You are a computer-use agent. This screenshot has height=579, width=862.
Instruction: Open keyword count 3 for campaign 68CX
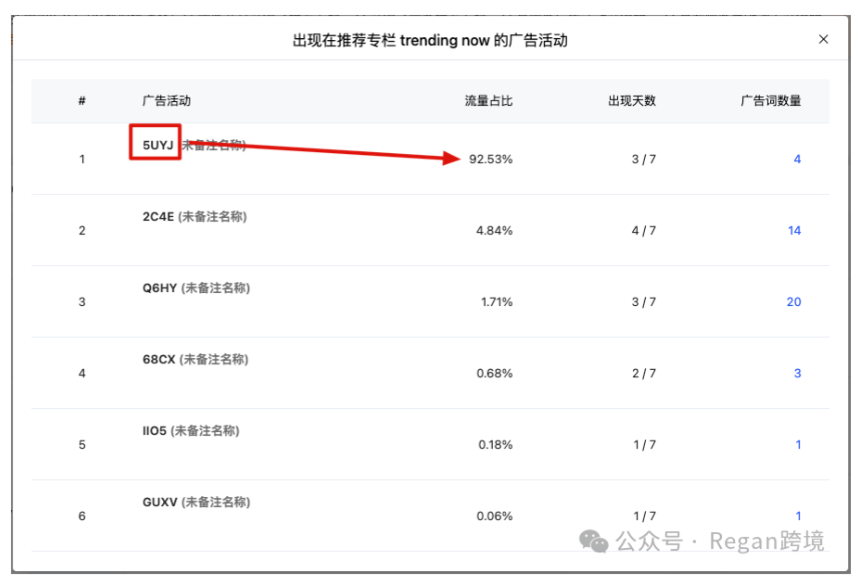[797, 373]
